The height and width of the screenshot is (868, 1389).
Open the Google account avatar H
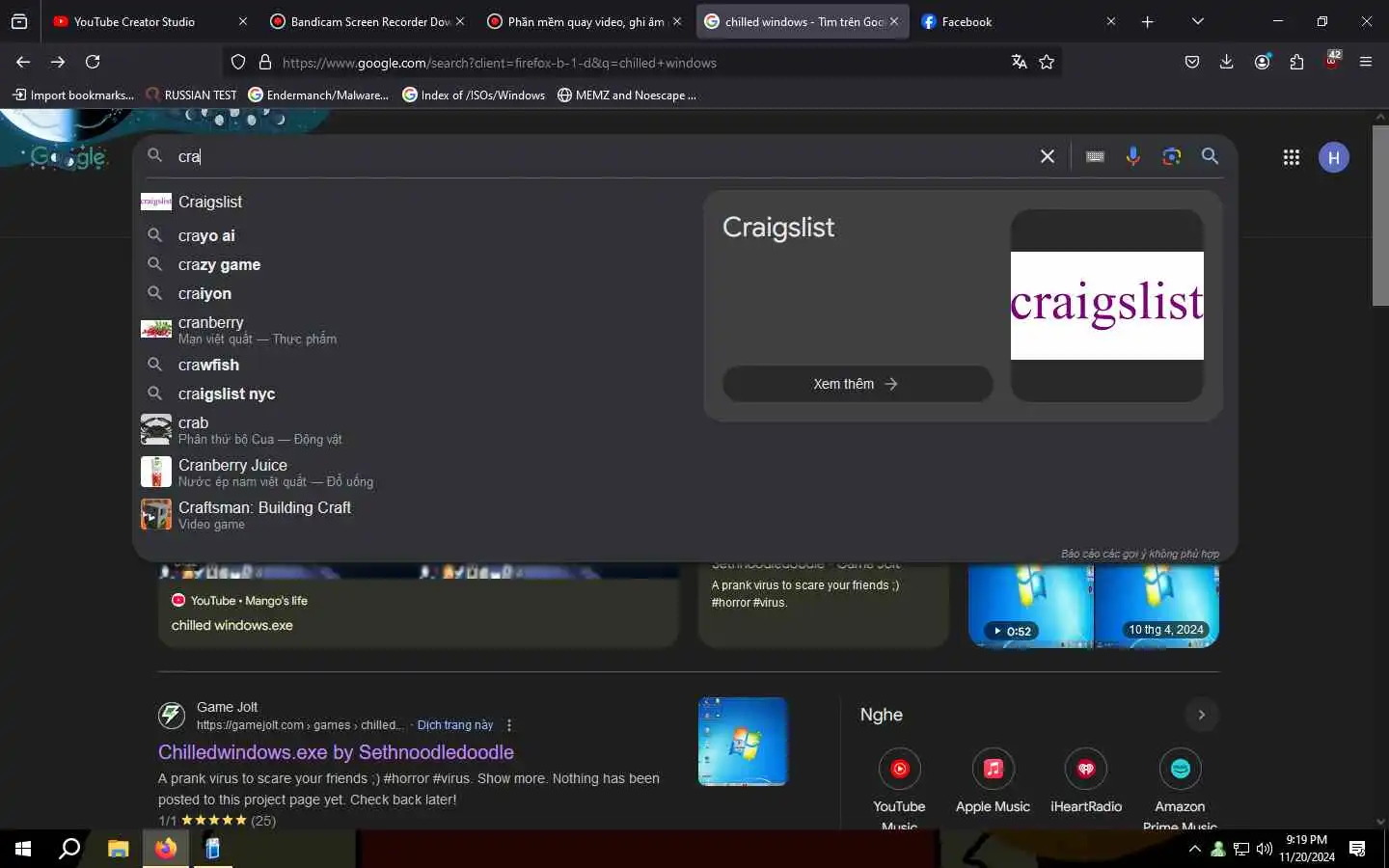tap(1334, 157)
